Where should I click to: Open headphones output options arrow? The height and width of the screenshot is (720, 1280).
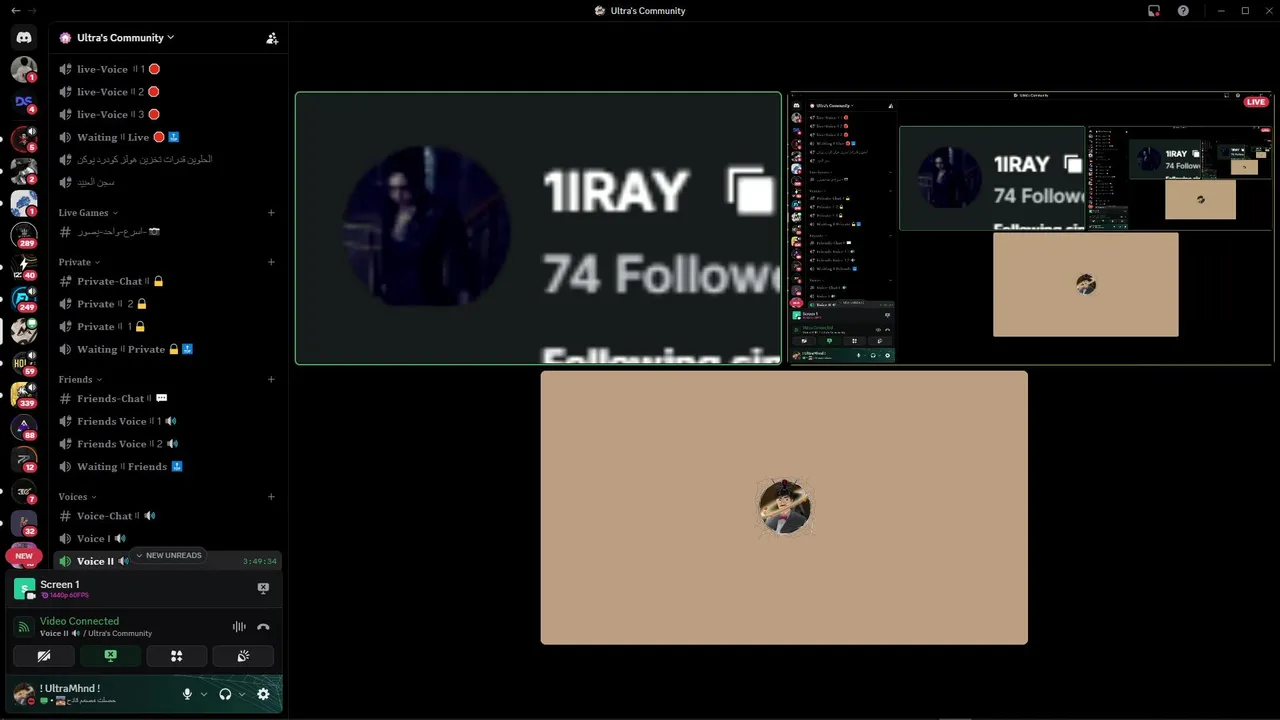(x=242, y=694)
